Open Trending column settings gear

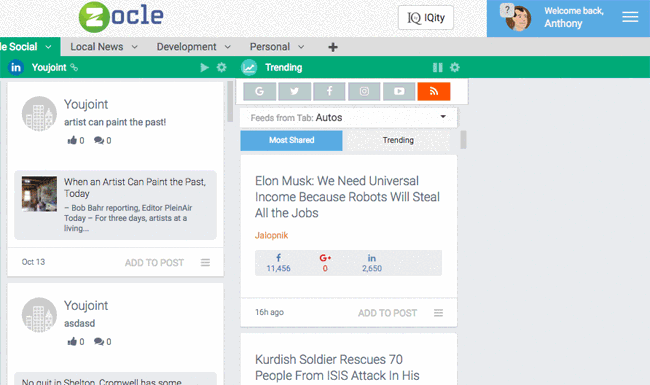(x=455, y=67)
